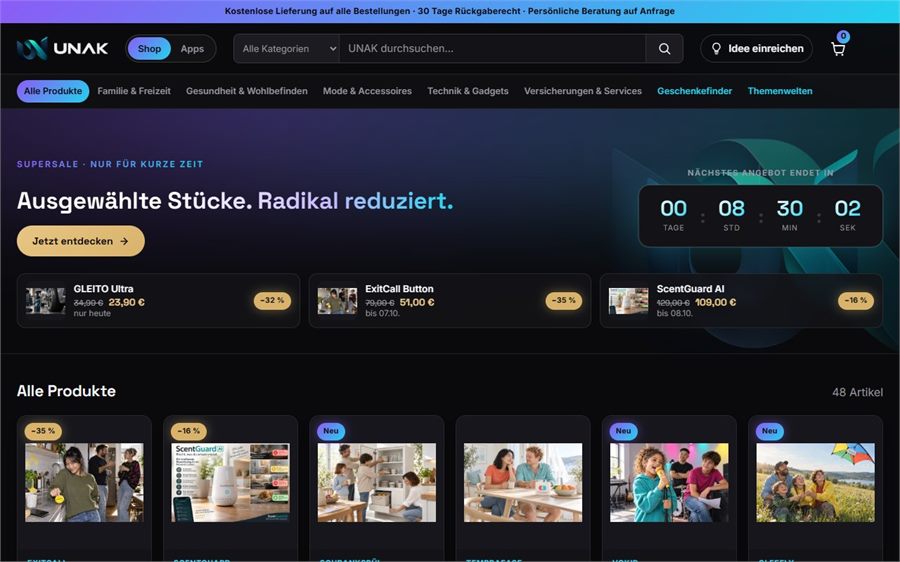The width and height of the screenshot is (900, 562).
Task: Open the ExitCall Button deal card
Action: pos(449,301)
